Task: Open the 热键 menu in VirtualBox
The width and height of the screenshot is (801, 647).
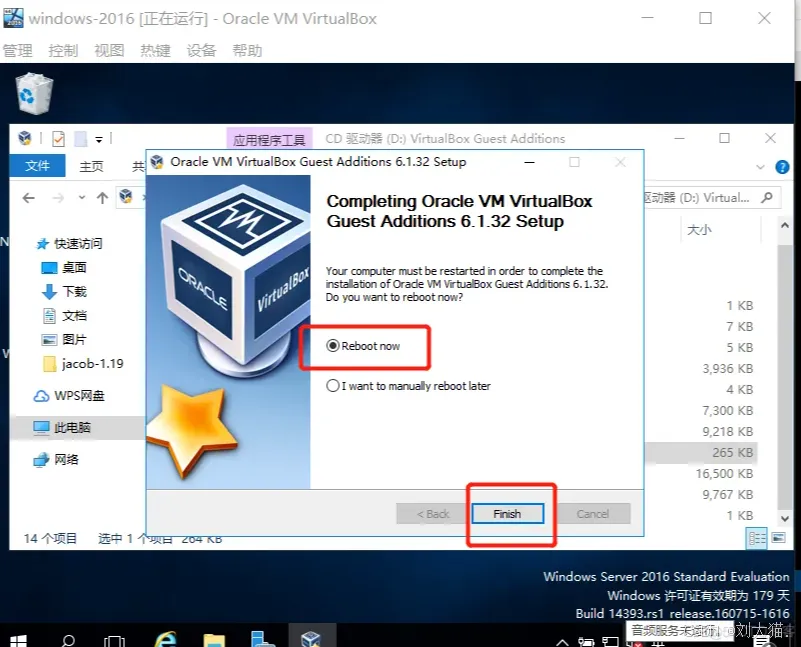Action: point(155,51)
